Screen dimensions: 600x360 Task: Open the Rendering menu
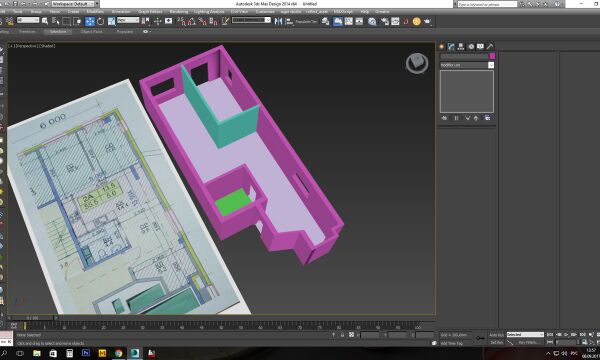tap(179, 12)
